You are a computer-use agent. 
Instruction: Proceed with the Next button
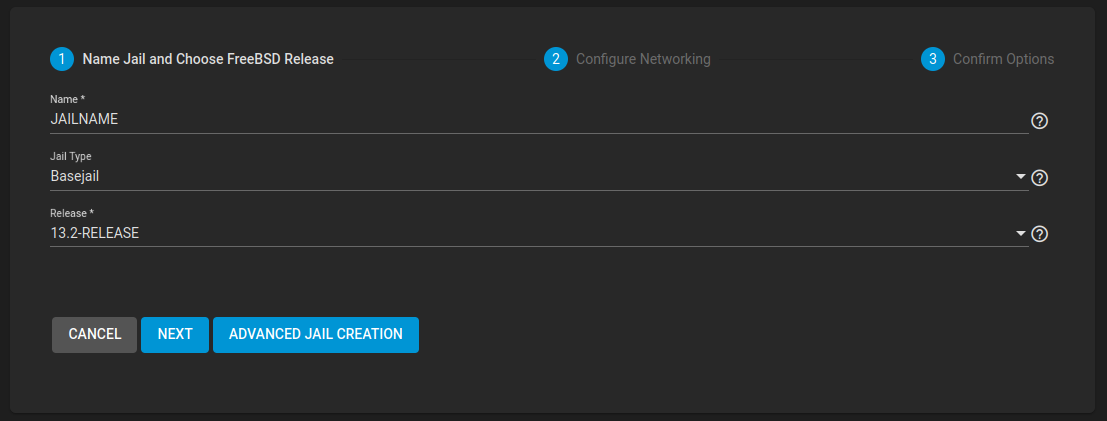(175, 334)
